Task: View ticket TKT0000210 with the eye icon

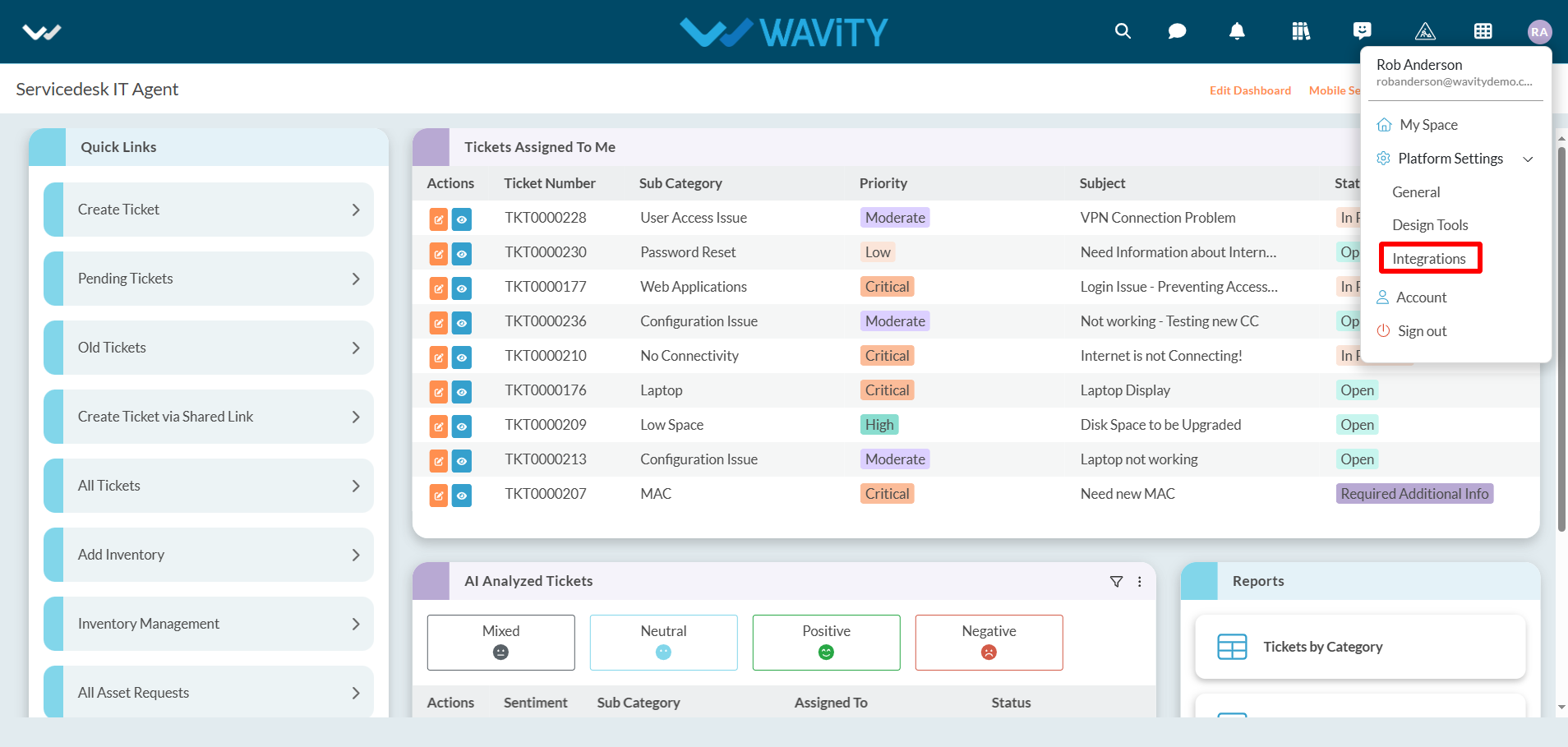Action: [x=462, y=357]
